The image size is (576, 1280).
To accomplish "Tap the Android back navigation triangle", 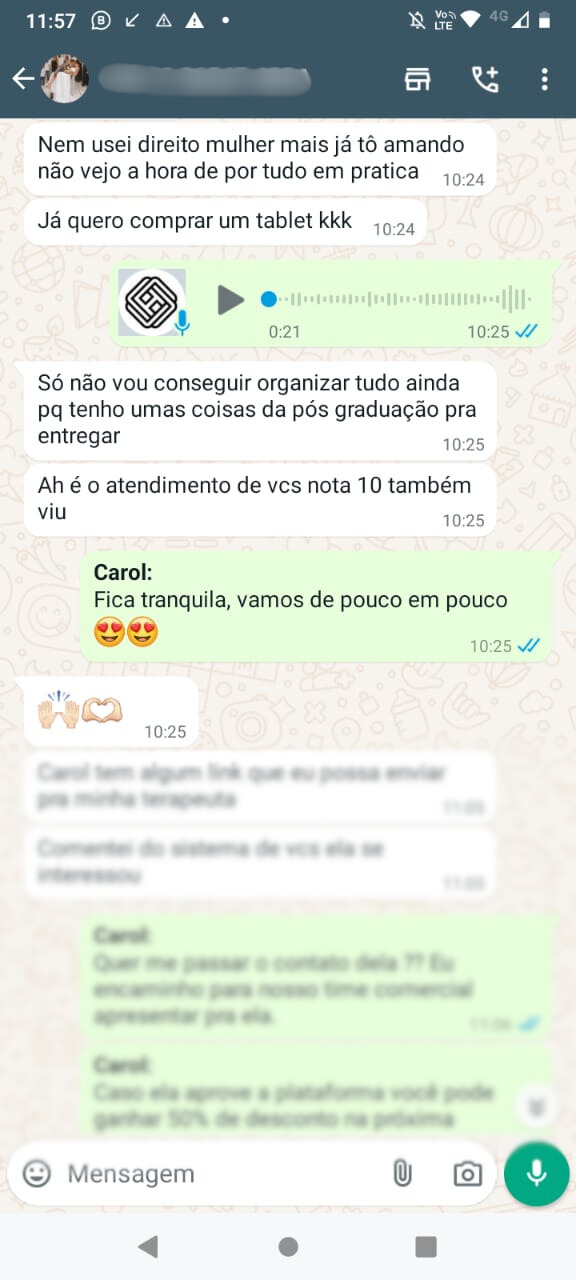I will (x=148, y=1246).
